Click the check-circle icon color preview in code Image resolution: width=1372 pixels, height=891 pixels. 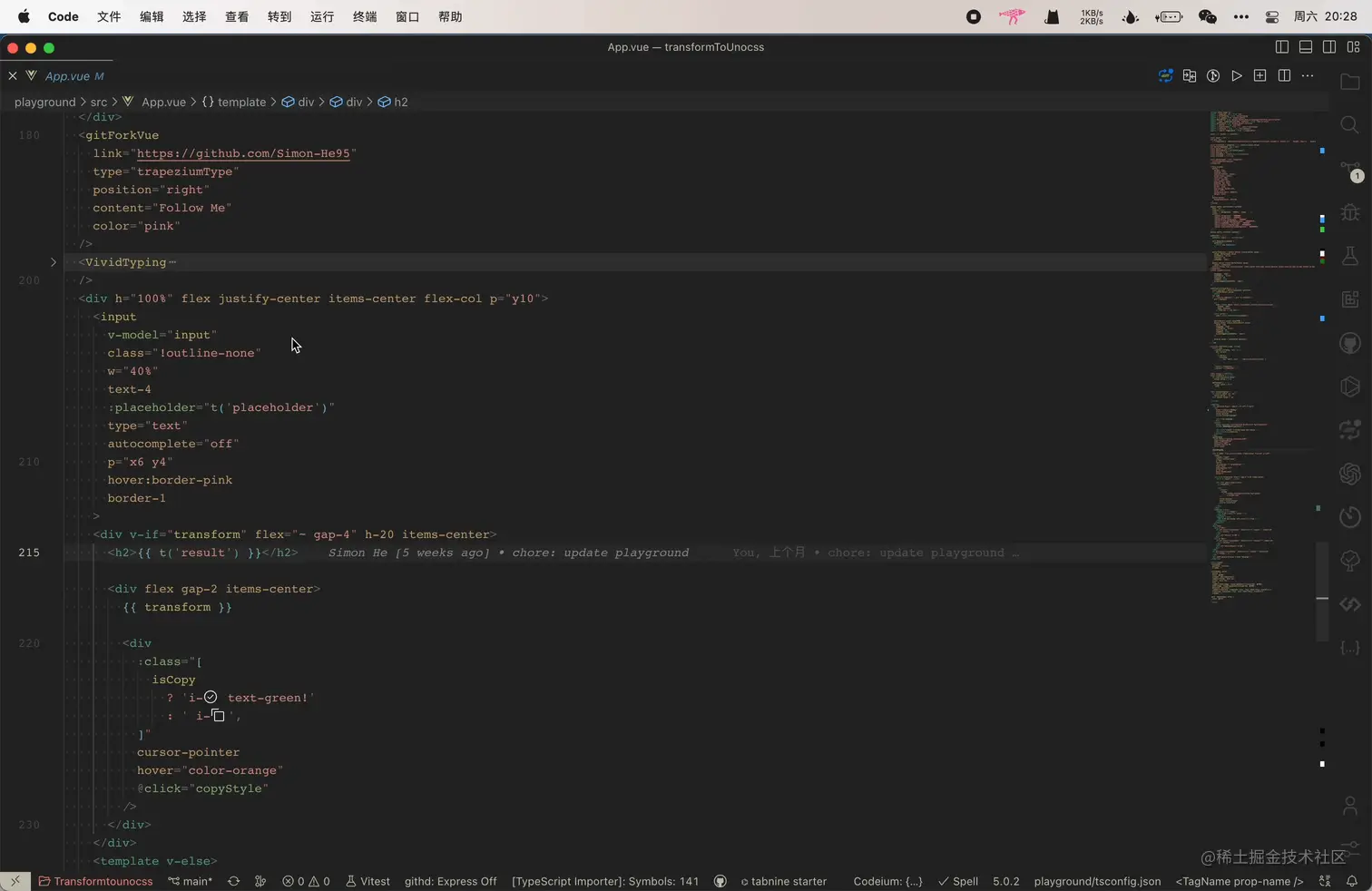coord(211,697)
